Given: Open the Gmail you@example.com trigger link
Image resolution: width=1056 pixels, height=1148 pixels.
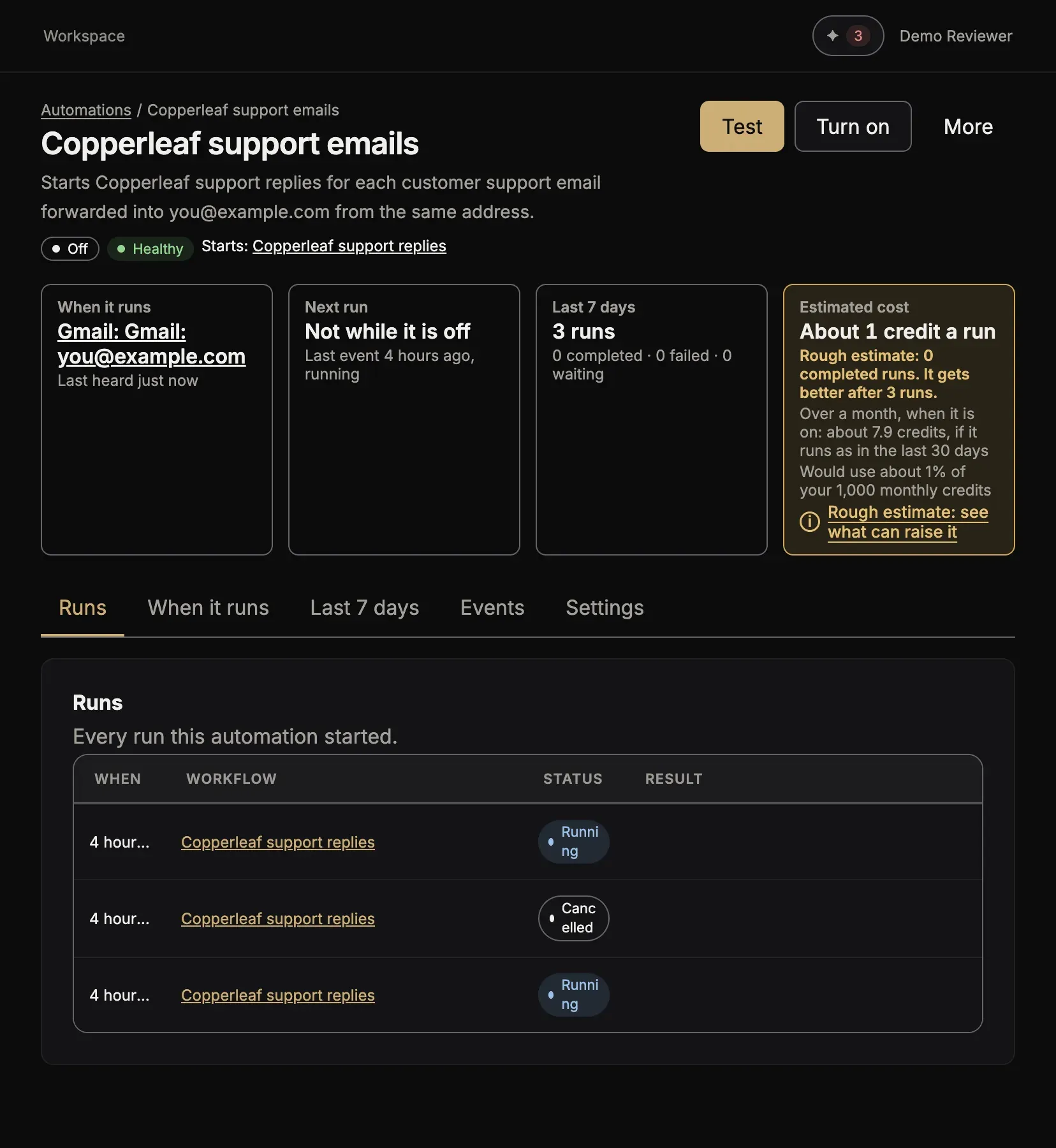Looking at the screenshot, I should pos(151,344).
